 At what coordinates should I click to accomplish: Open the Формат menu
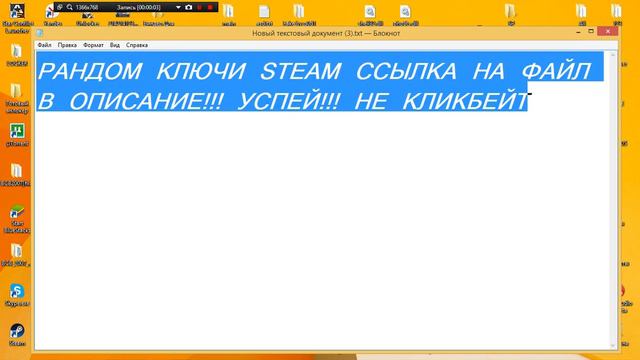point(93,45)
